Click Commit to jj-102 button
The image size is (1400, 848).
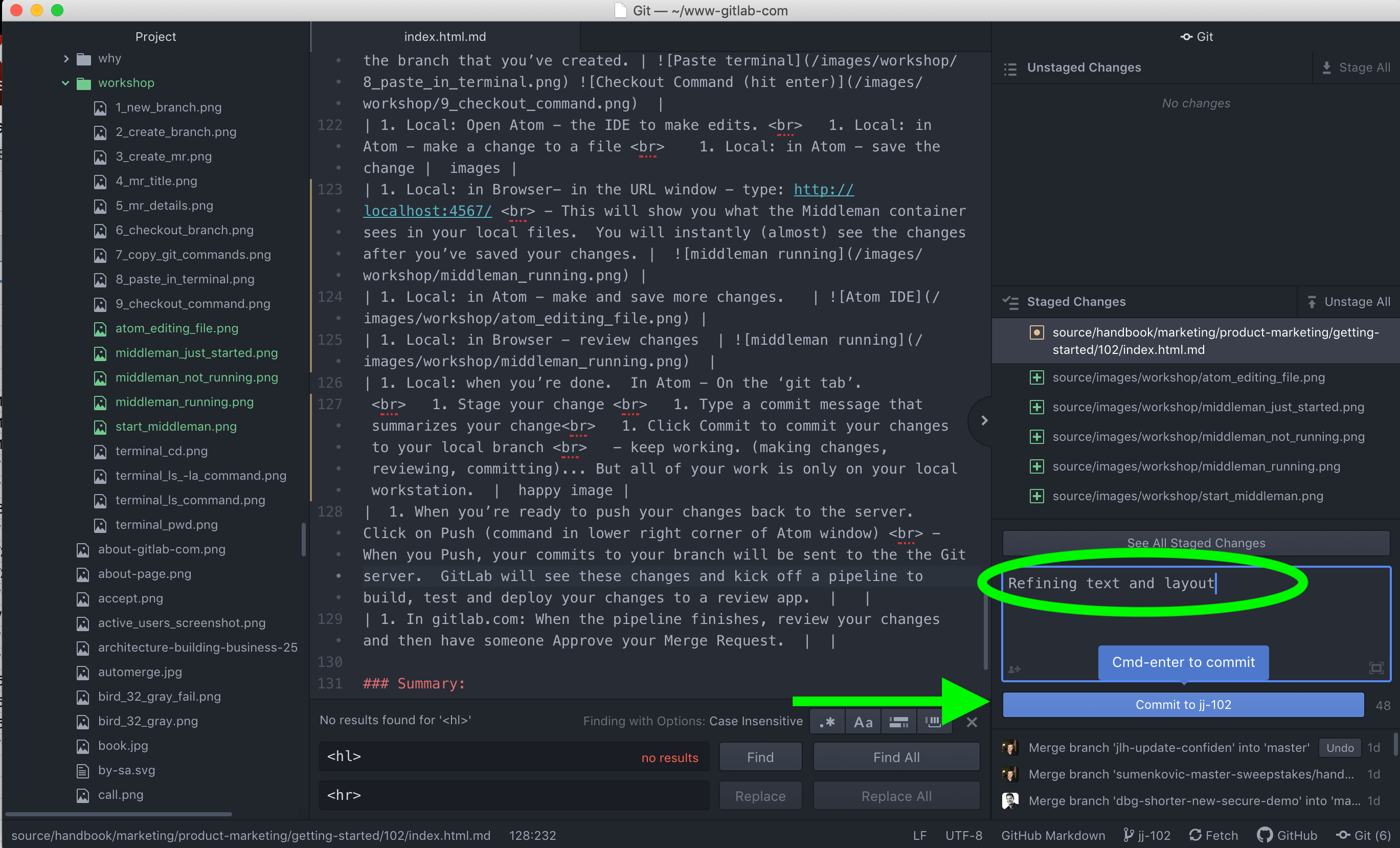1183,705
